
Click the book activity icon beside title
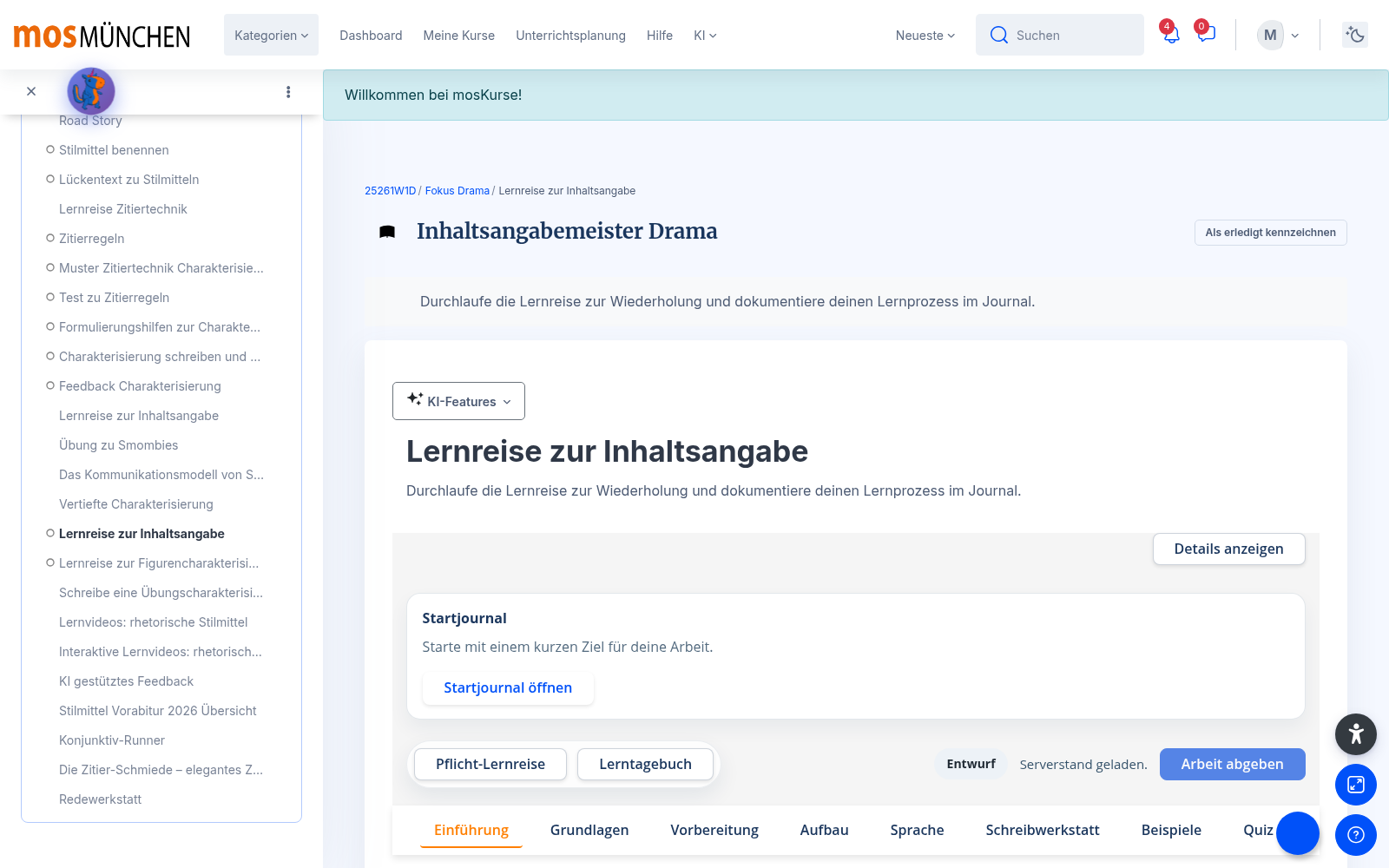(387, 232)
